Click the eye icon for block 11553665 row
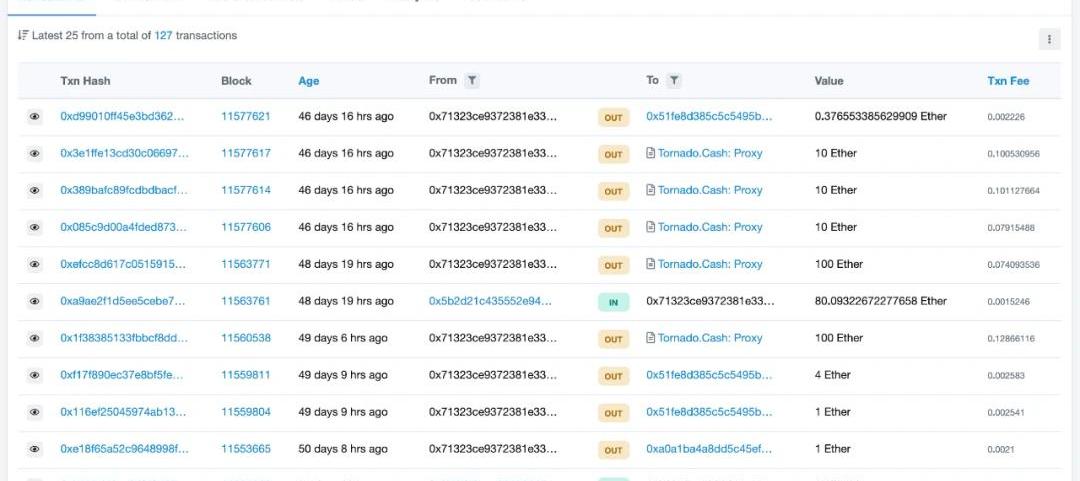Screen dimensions: 1080x481 click(34, 449)
